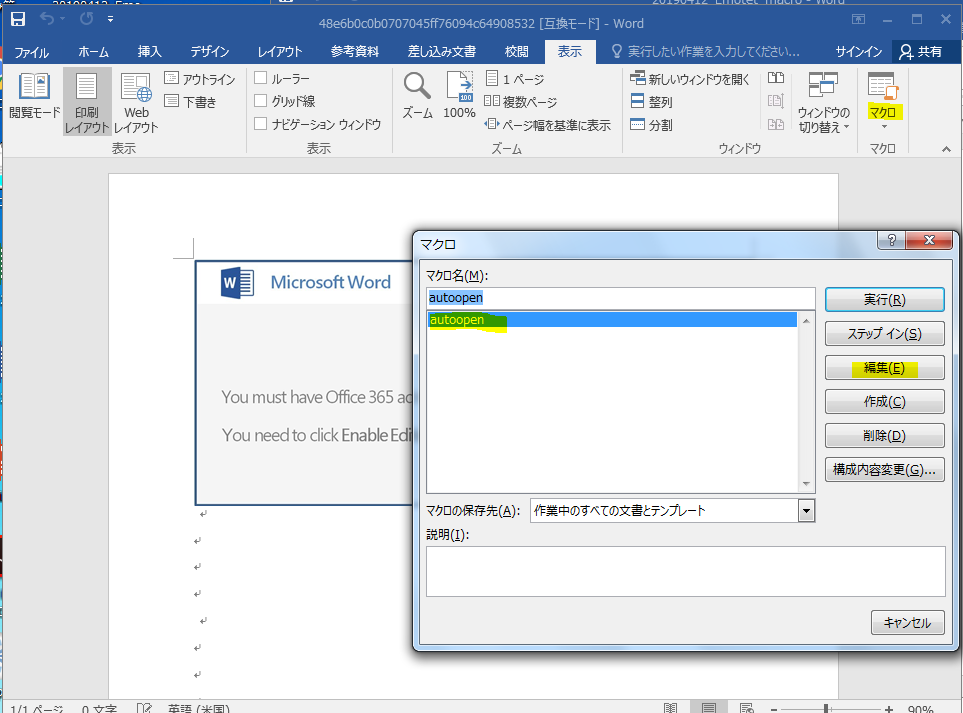
Task: Click Delete (削除) button
Action: [884, 435]
